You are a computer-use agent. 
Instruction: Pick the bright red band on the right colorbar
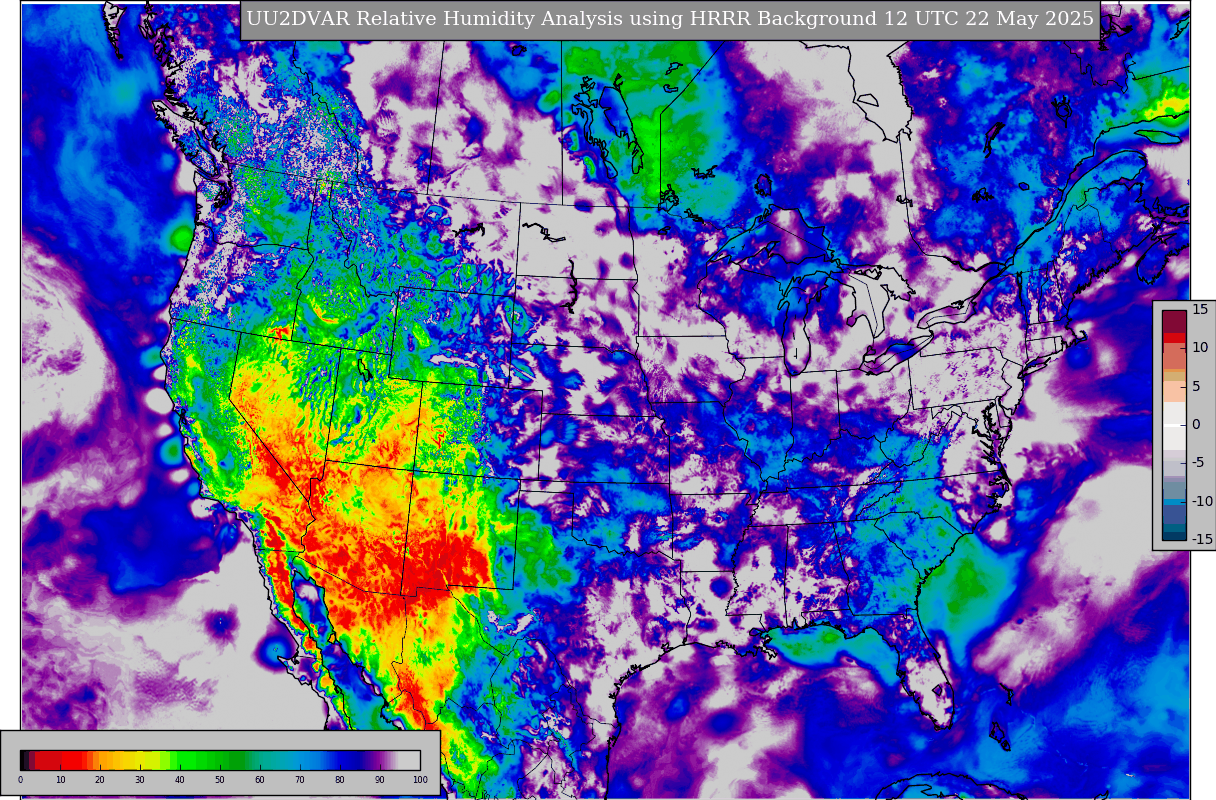tap(1174, 338)
